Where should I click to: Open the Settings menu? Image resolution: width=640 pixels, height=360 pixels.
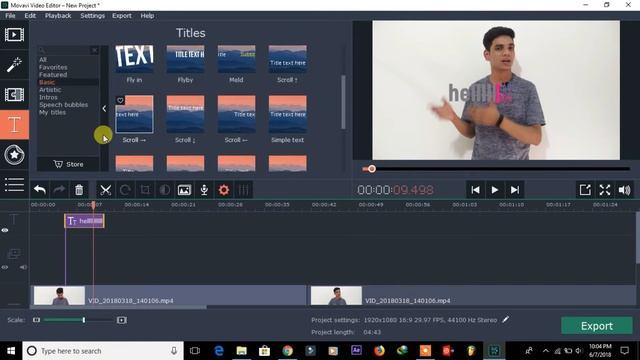92,16
